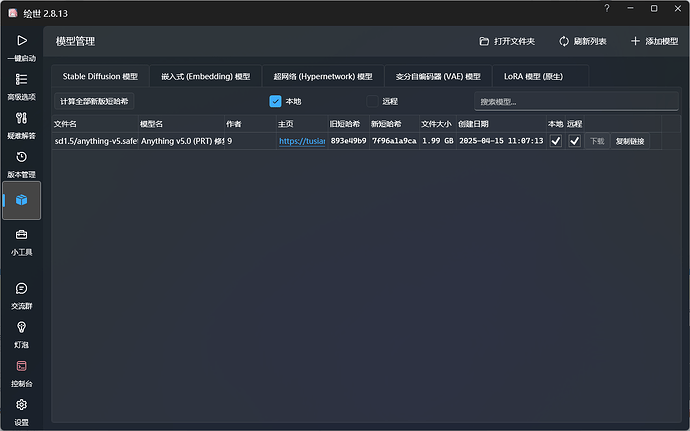
Task: Click the 新短哈希 column header
Action: pos(394,124)
